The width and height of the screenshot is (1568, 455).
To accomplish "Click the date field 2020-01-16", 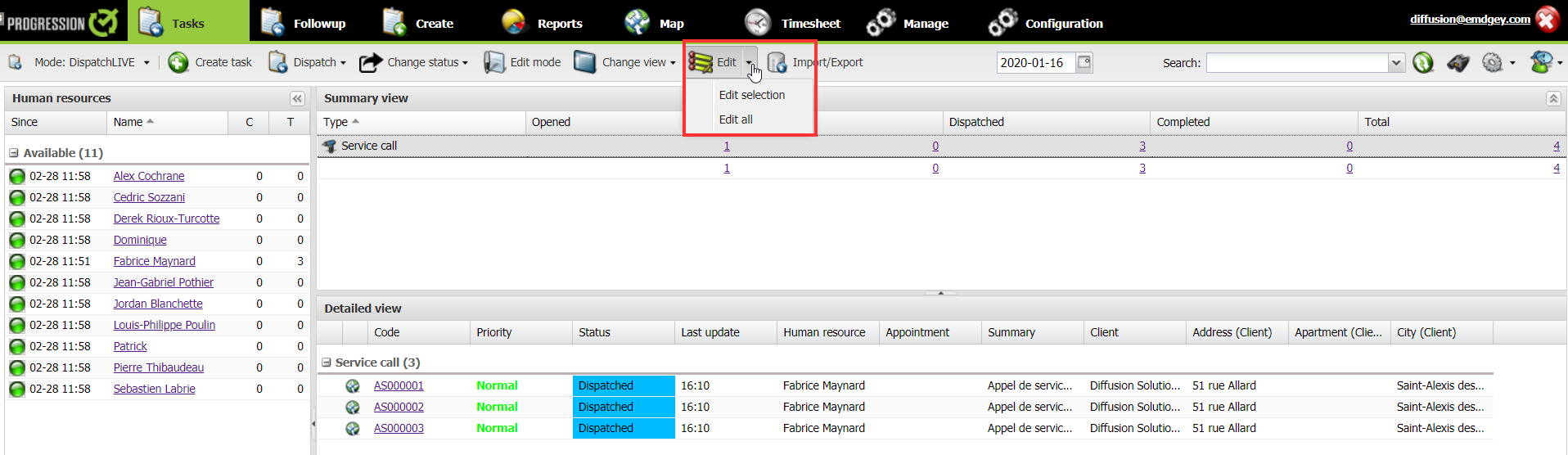I will pyautogui.click(x=1035, y=62).
